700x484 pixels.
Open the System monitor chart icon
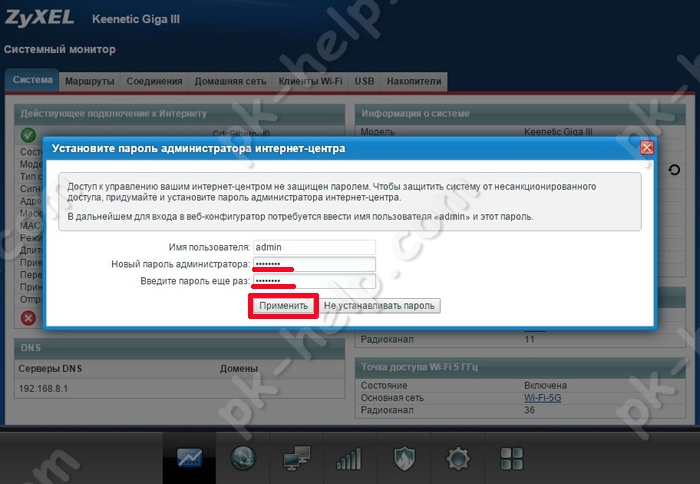[x=189, y=458]
